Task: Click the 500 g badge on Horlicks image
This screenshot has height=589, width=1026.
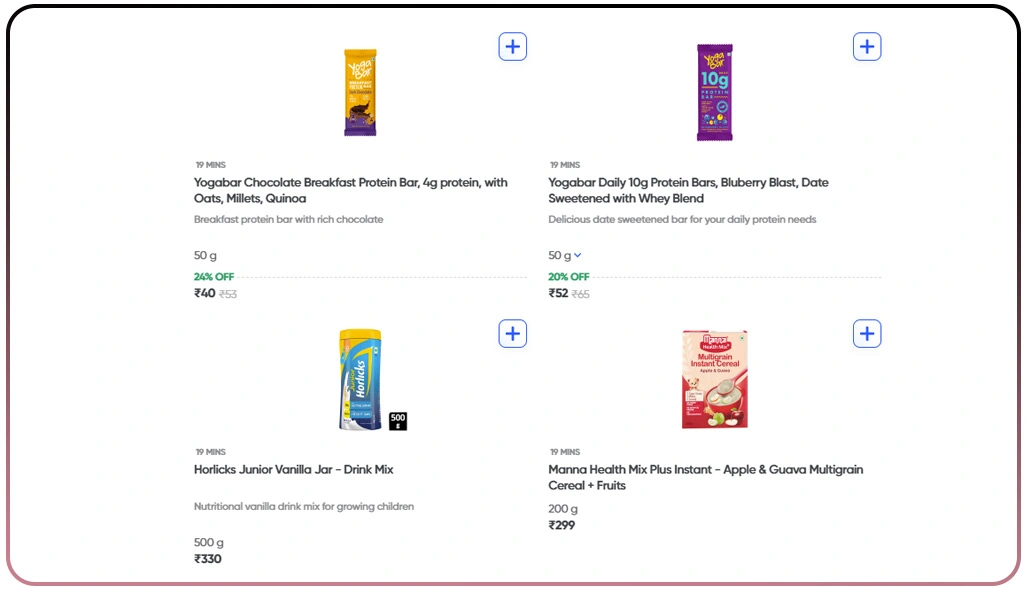Action: pos(398,420)
